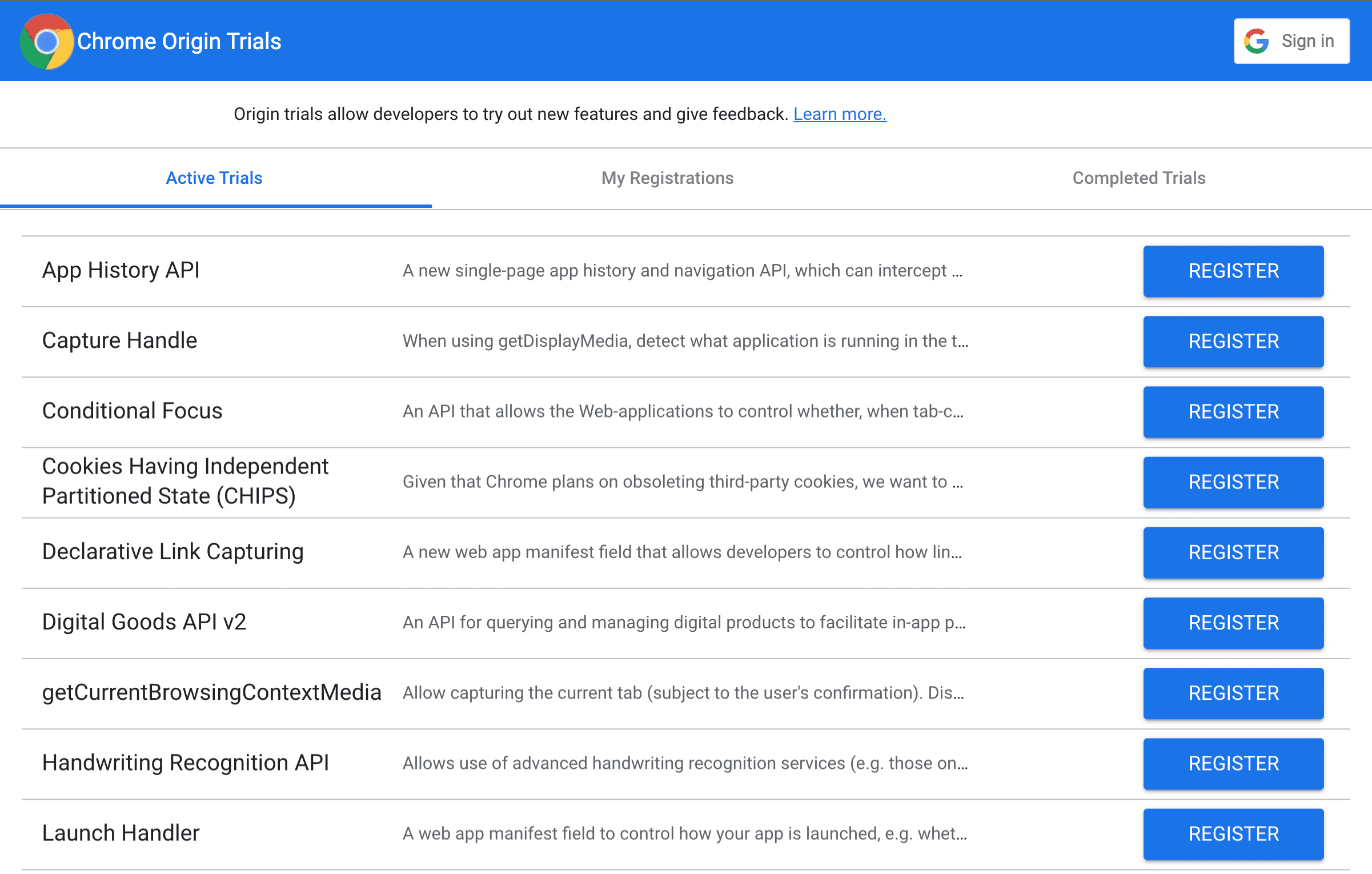Select the Active Trials tab
Image resolution: width=1372 pixels, height=874 pixels.
[213, 178]
